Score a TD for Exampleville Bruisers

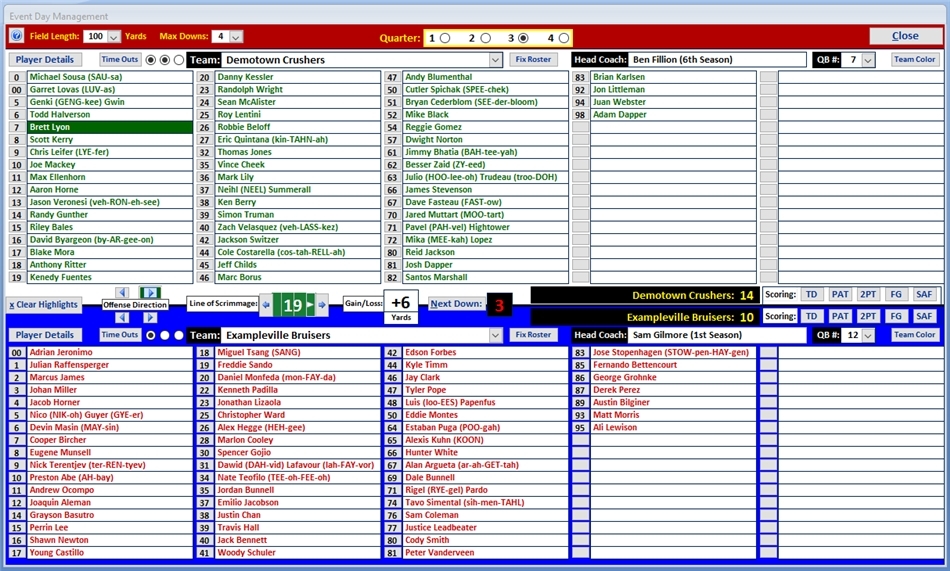[811, 316]
